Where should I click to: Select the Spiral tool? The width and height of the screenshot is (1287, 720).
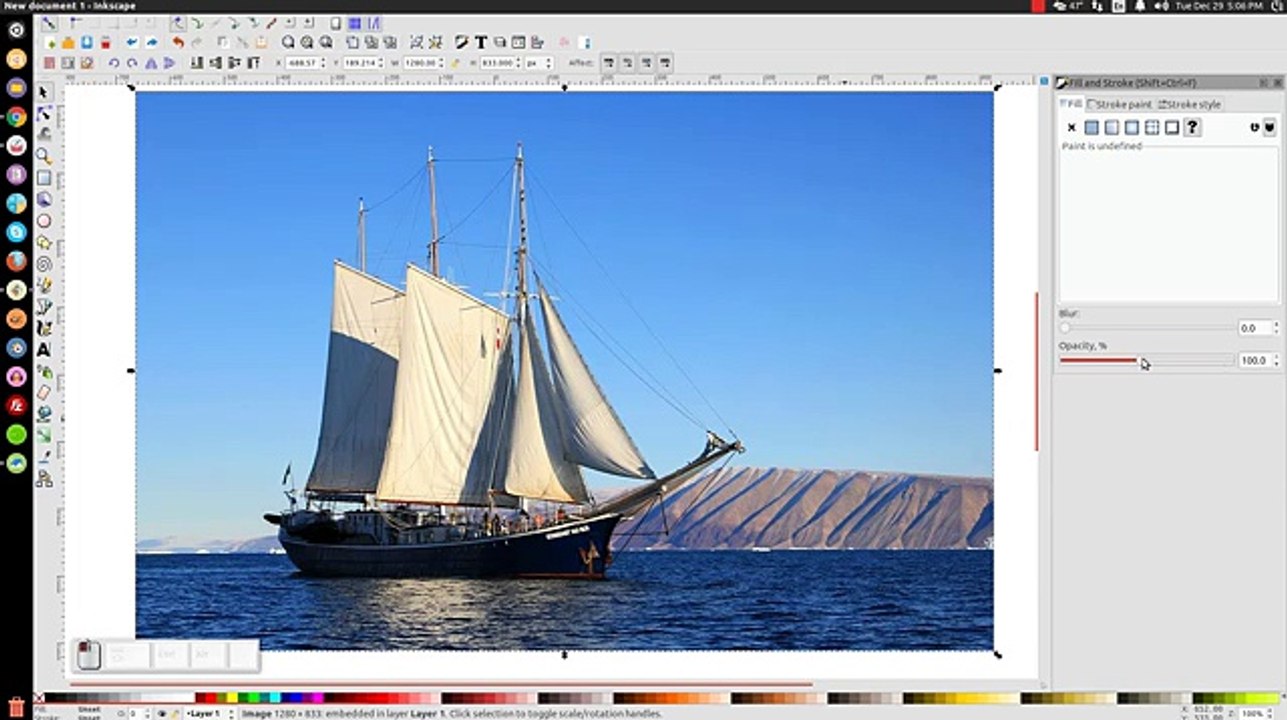(44, 264)
